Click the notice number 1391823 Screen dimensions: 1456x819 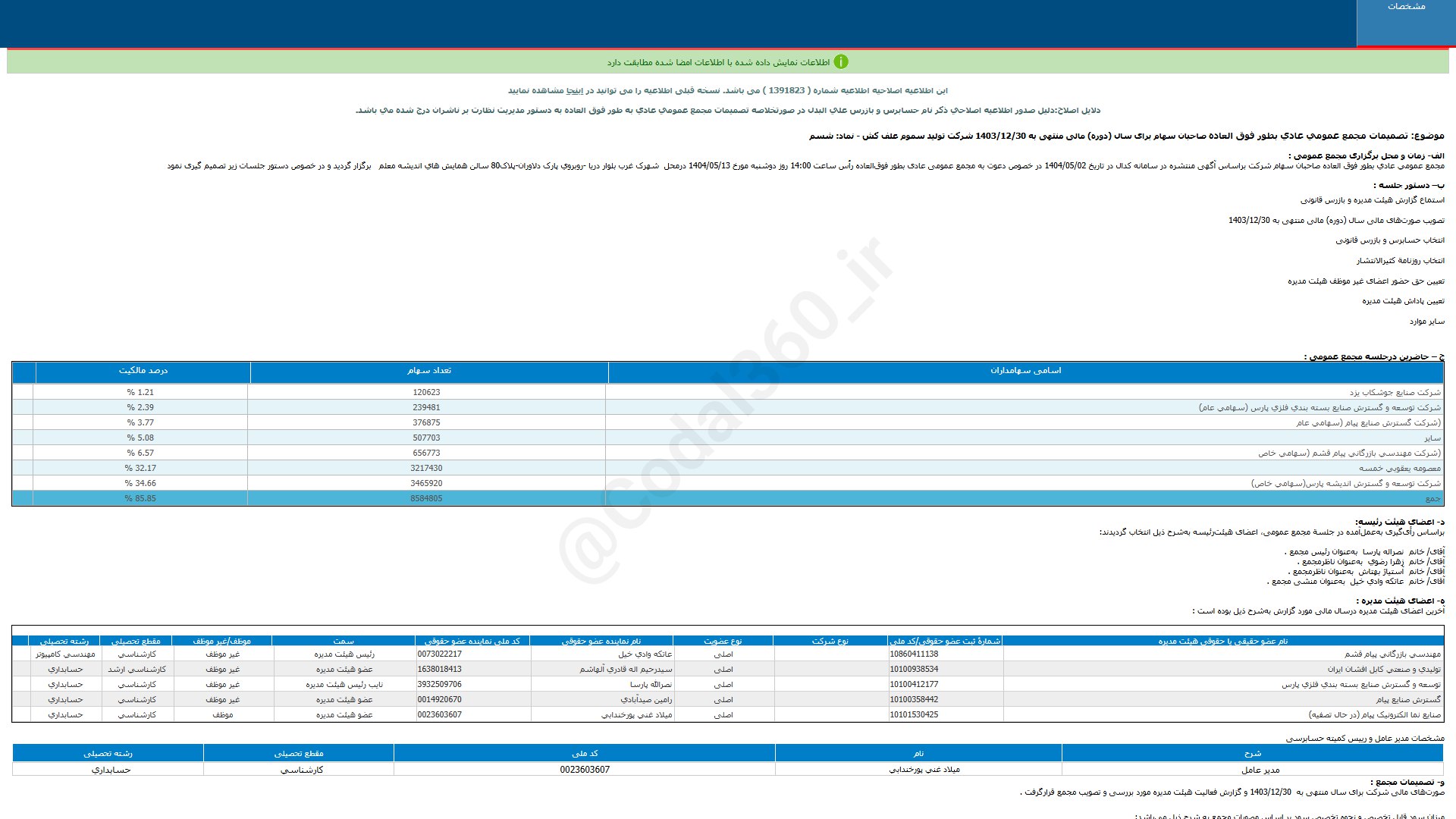786,90
